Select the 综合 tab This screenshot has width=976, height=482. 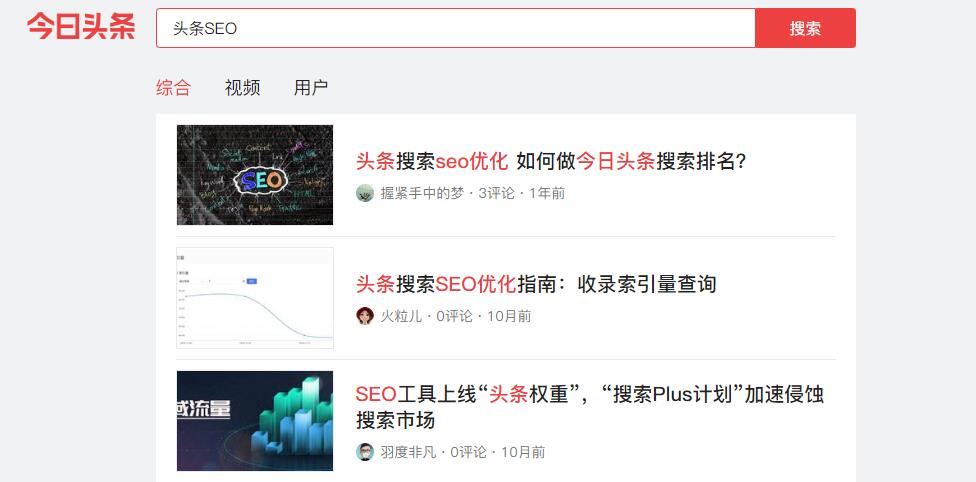[x=173, y=87]
